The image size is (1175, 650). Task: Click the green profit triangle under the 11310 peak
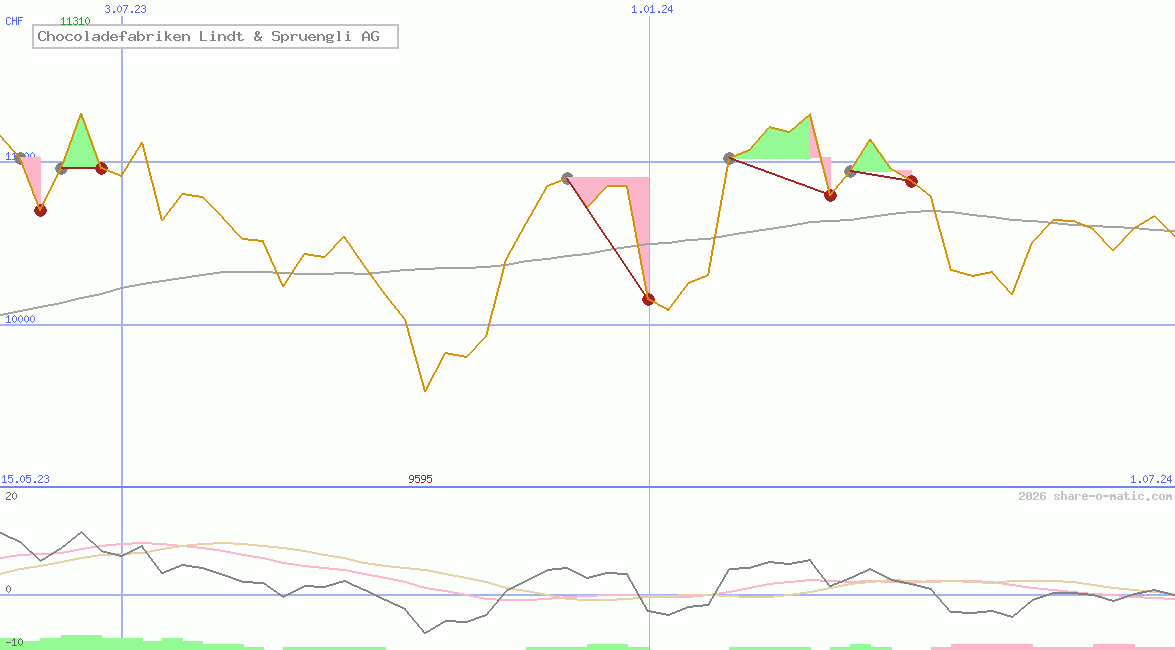click(x=81, y=148)
